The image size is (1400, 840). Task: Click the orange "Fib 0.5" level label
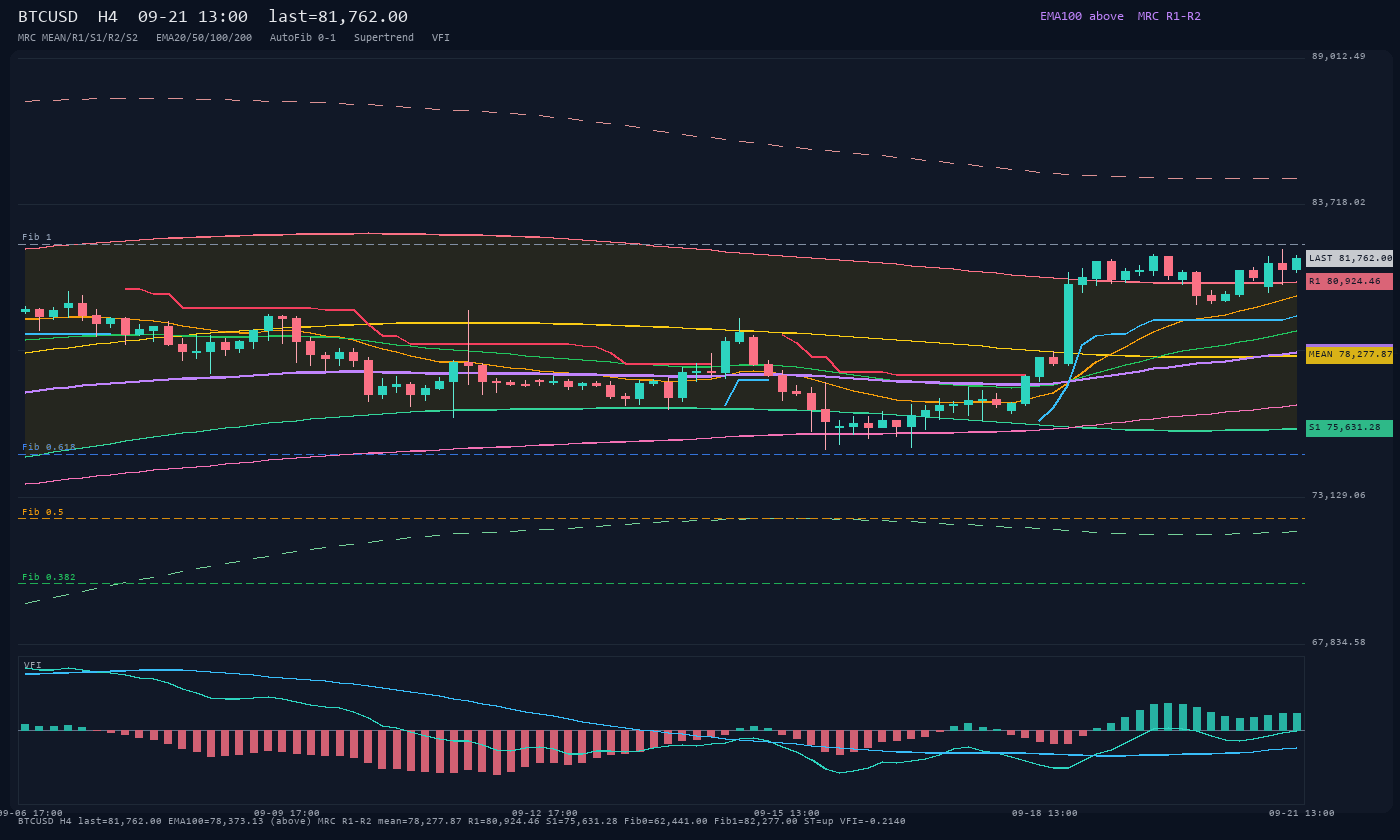[43, 512]
